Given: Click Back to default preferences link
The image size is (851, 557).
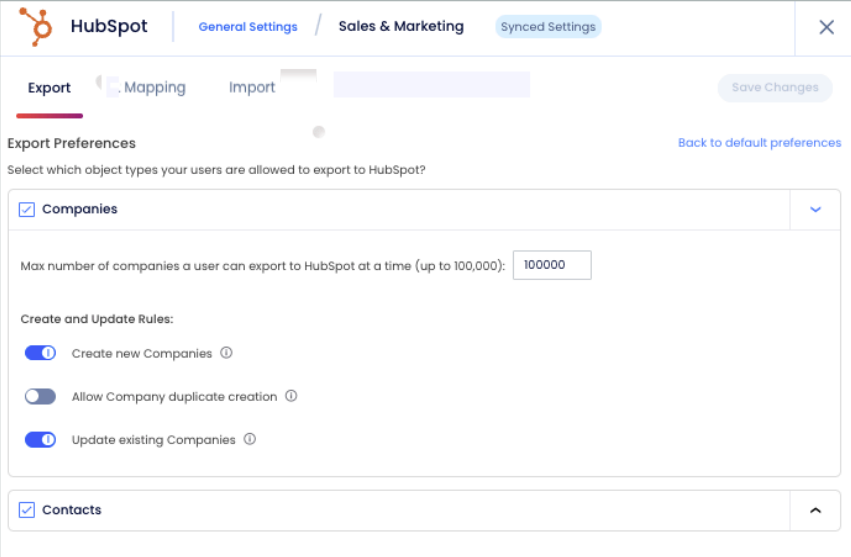Looking at the screenshot, I should [759, 143].
